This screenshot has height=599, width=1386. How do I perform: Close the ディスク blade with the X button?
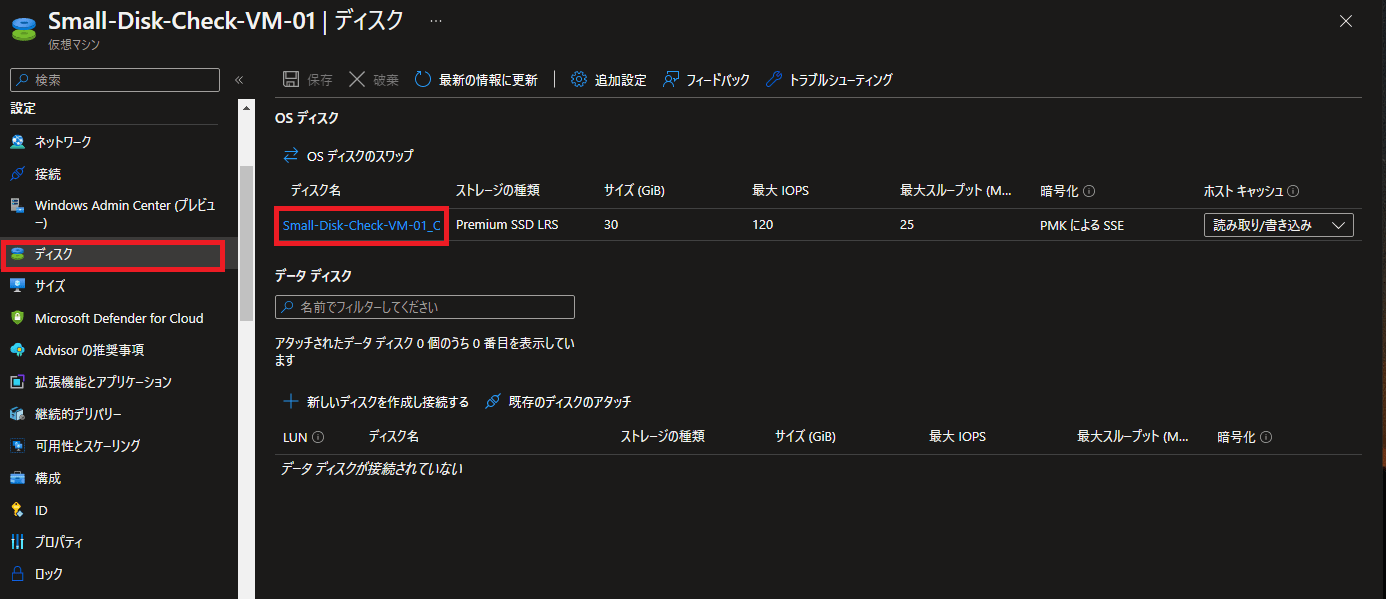(1346, 21)
